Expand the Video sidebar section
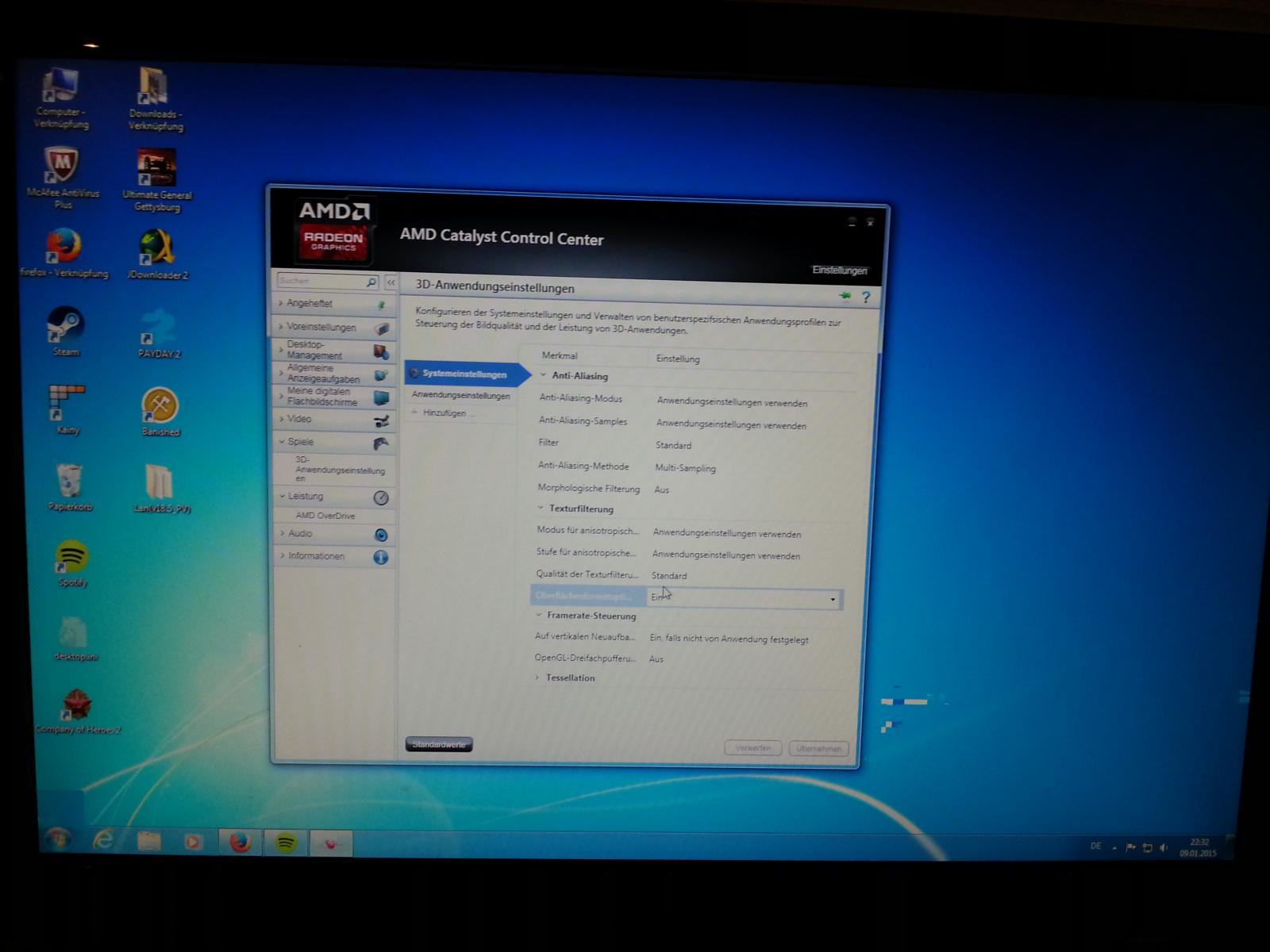 pyautogui.click(x=334, y=419)
